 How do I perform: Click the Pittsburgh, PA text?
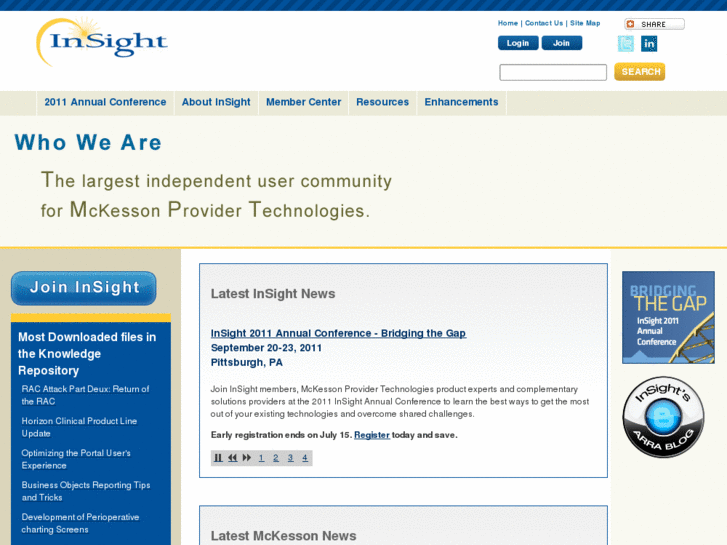pos(247,363)
